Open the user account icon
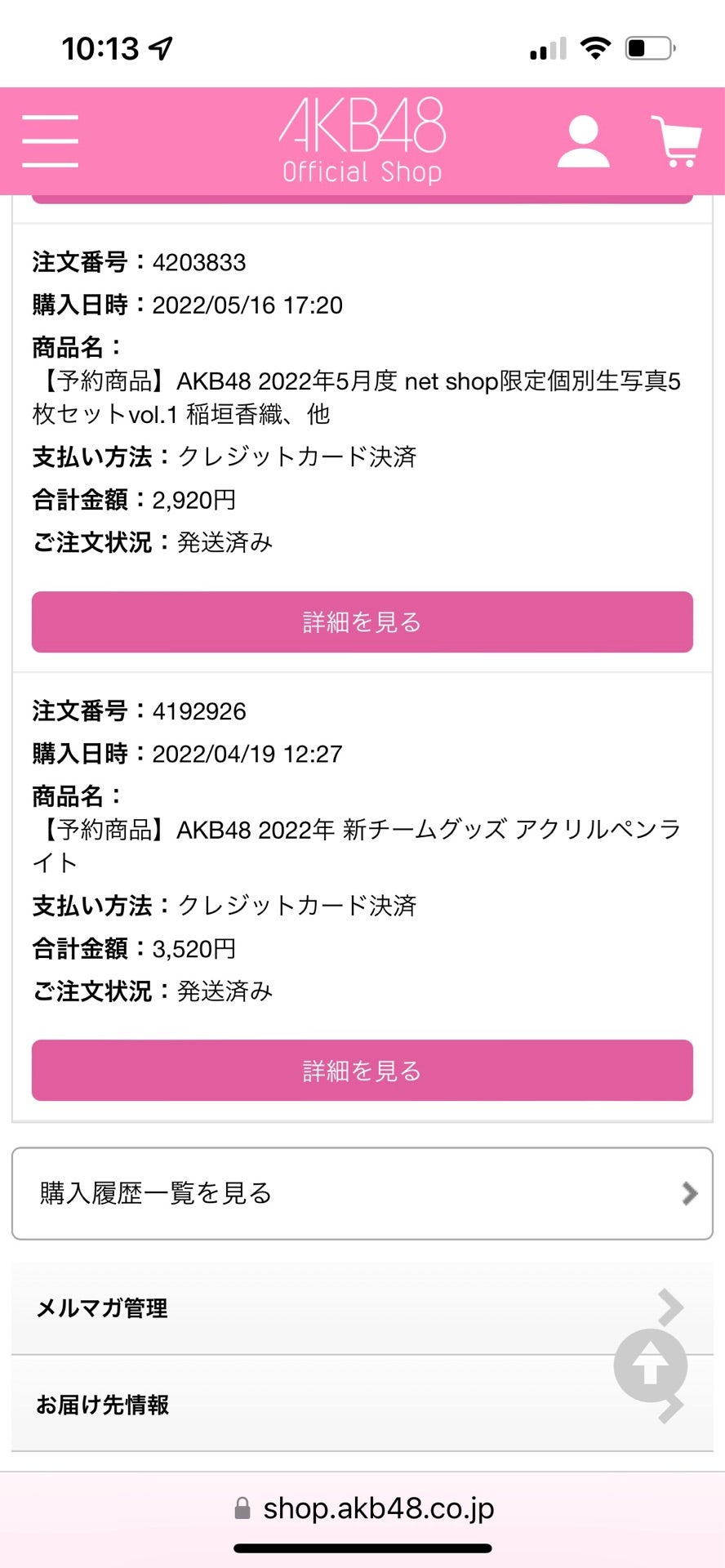 [583, 141]
